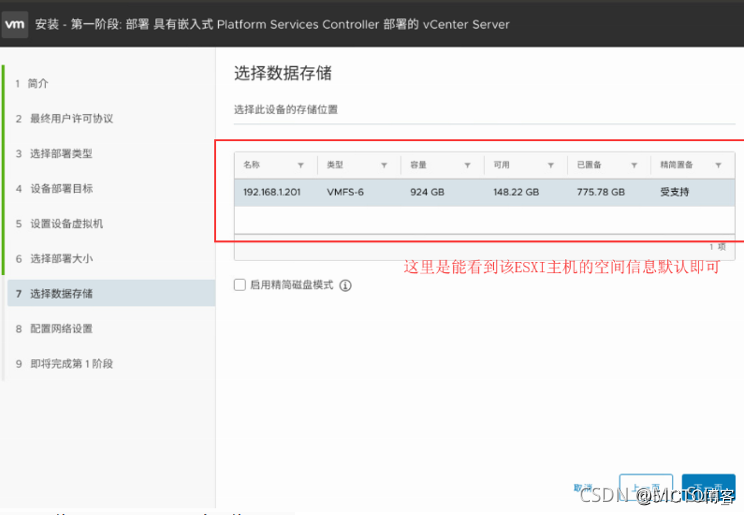Go to step 5 设置设备虚拟机
Viewport: 745px width, 515px height.
point(59,224)
